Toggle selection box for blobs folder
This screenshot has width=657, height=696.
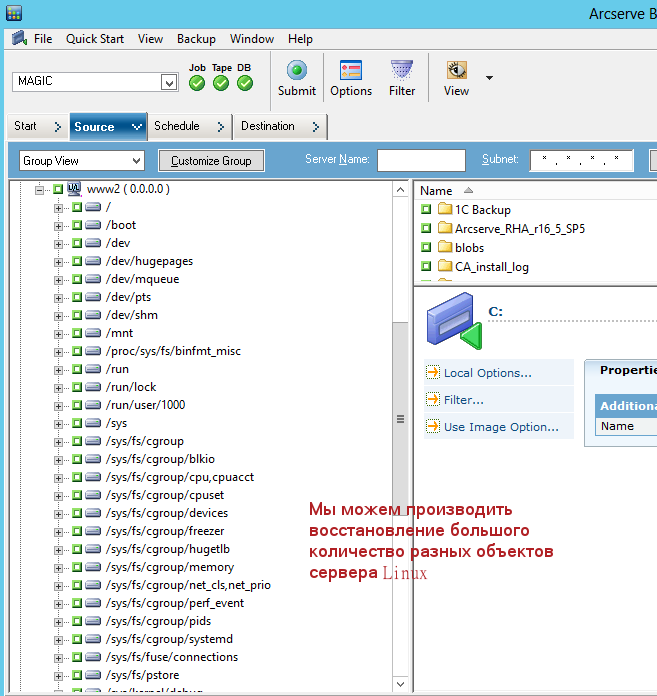(426, 247)
